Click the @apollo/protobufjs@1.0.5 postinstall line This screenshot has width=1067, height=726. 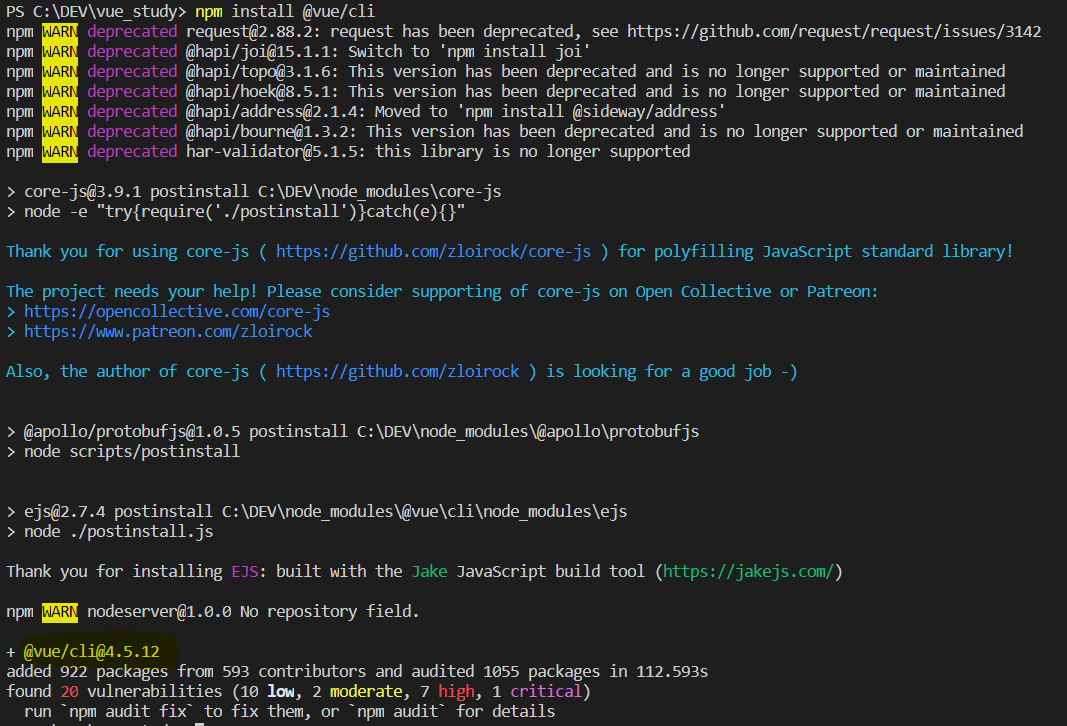click(x=352, y=432)
